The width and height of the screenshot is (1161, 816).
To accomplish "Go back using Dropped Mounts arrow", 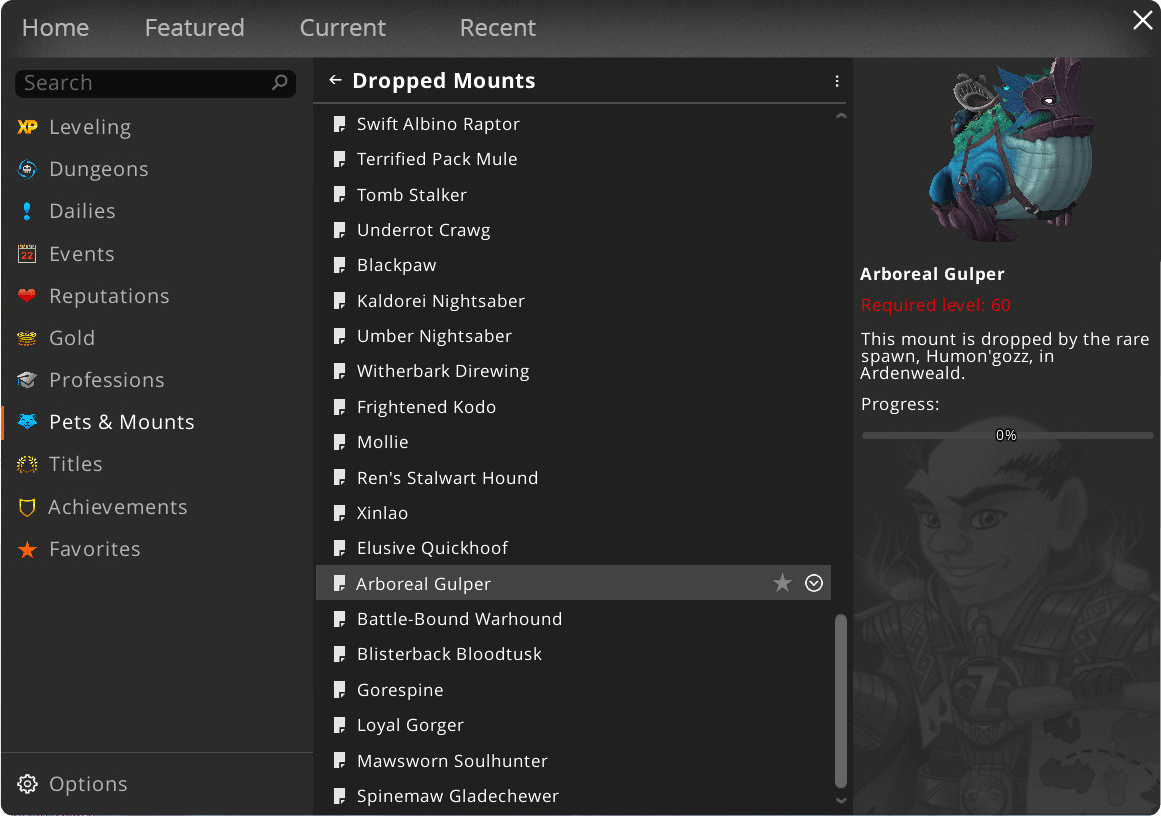I will click(x=335, y=81).
